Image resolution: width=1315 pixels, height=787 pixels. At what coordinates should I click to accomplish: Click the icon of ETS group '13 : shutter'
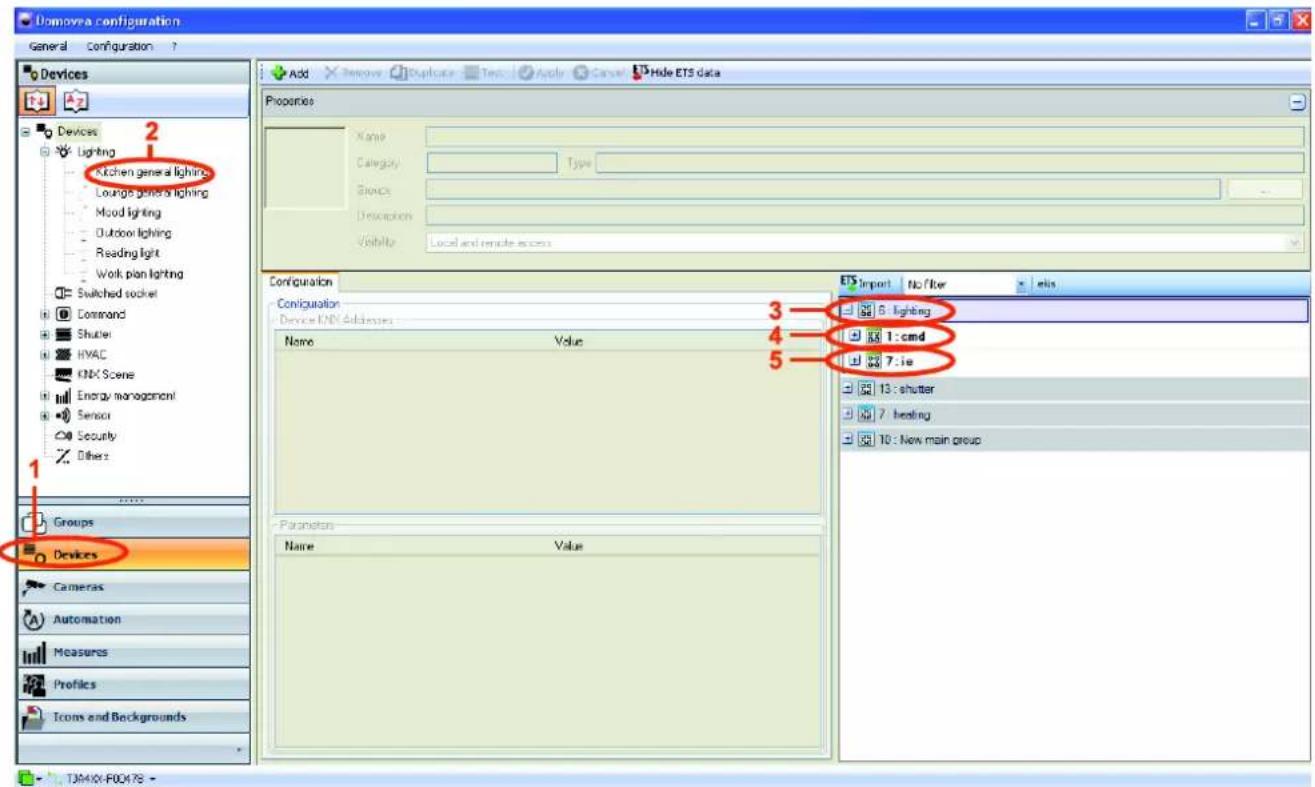point(867,389)
